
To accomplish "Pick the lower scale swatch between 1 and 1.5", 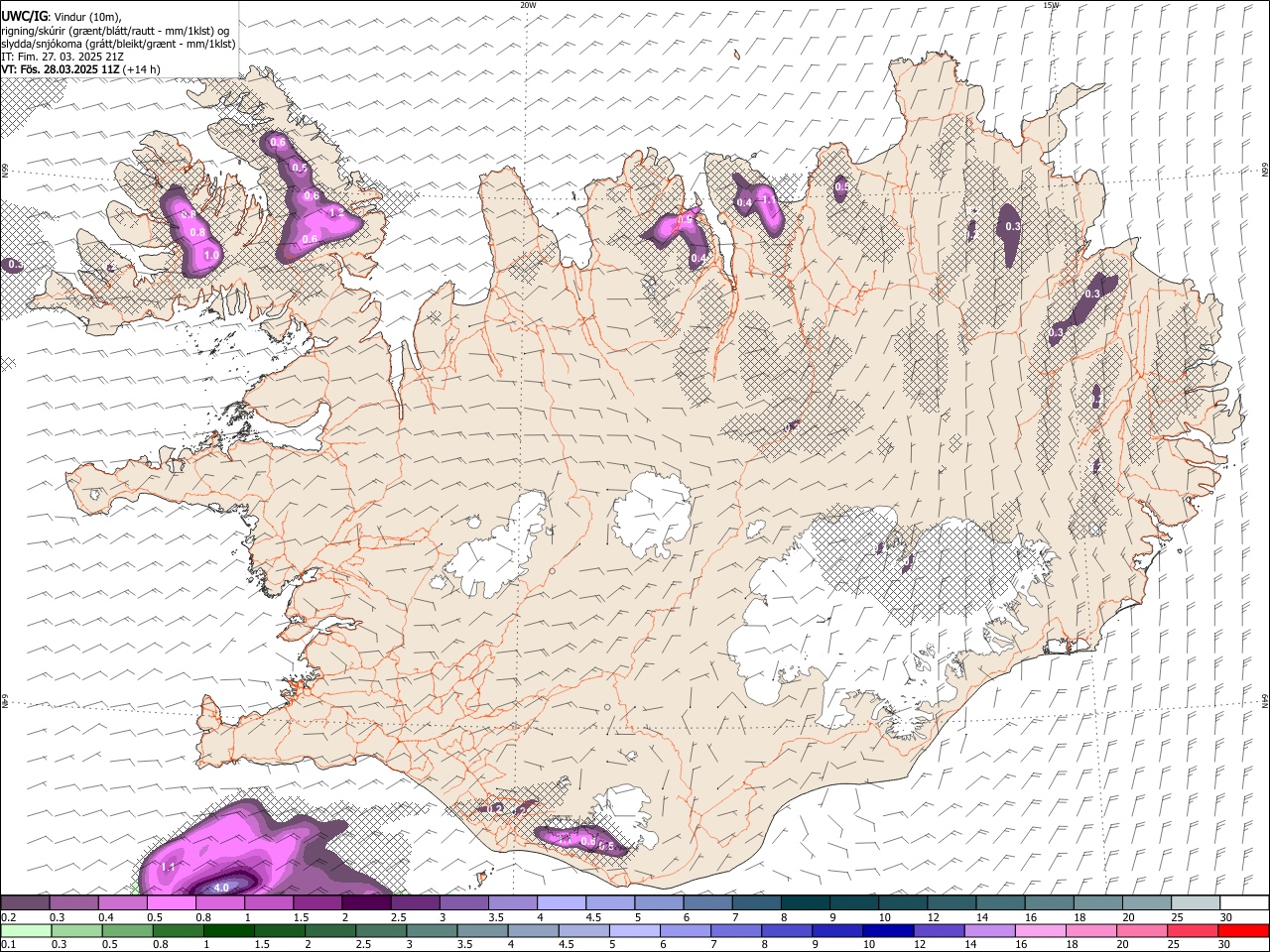I will point(227,930).
